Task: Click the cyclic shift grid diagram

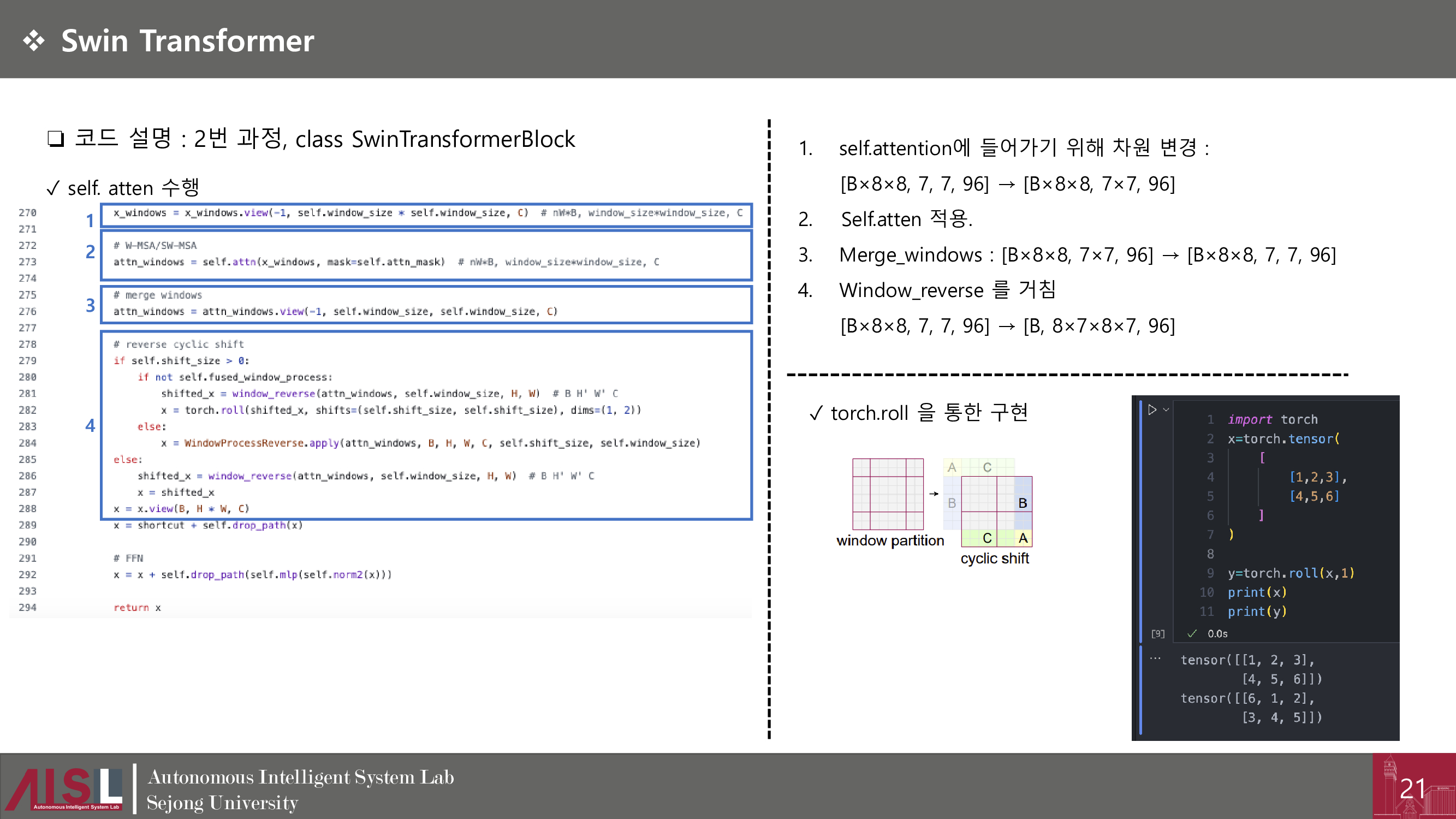Action: coord(996,511)
